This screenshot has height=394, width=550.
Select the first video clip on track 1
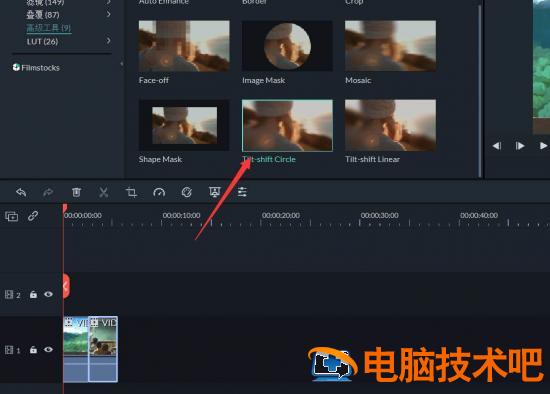coord(76,349)
